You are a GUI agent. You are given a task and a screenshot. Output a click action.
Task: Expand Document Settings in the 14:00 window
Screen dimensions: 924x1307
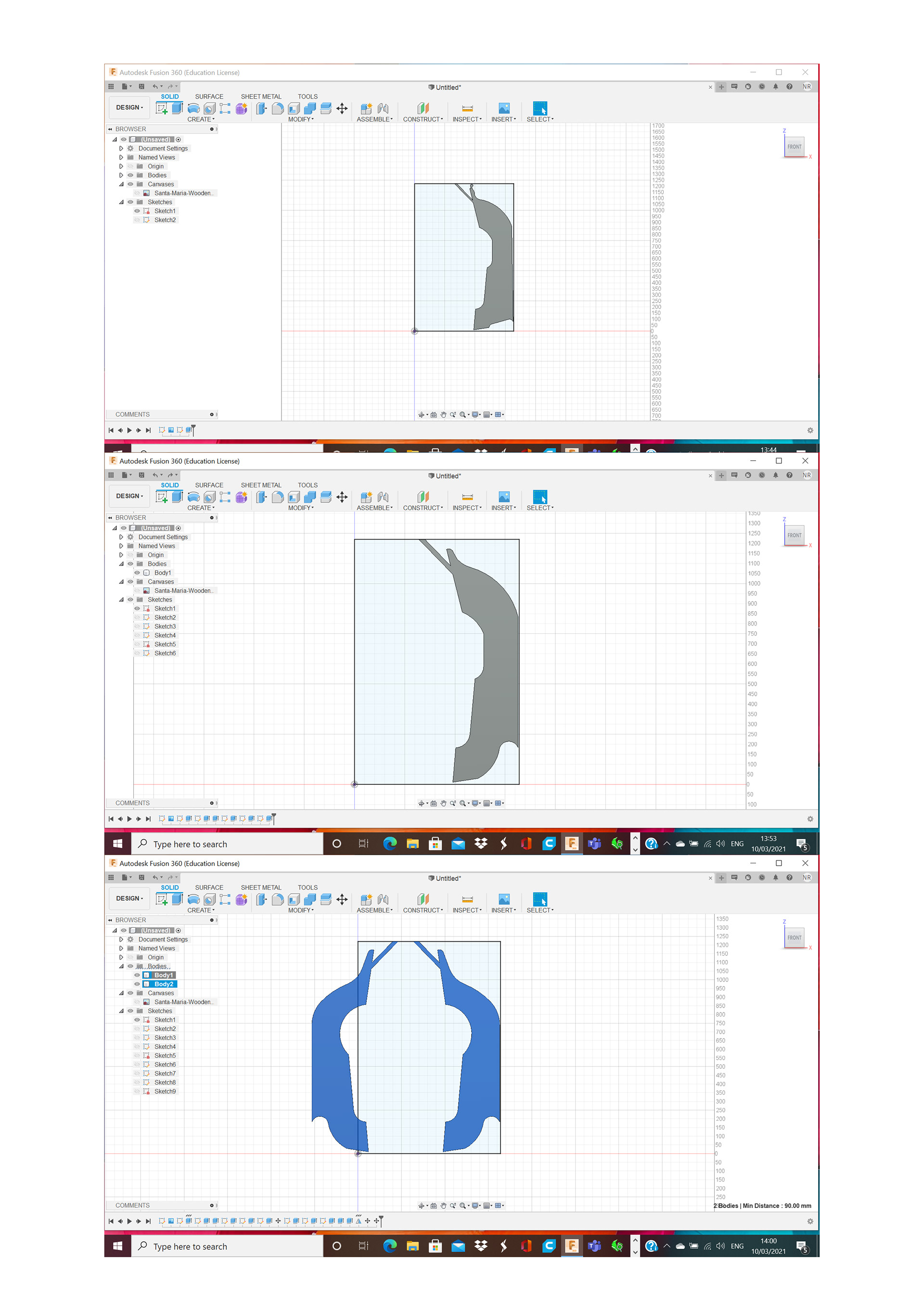tap(121, 939)
